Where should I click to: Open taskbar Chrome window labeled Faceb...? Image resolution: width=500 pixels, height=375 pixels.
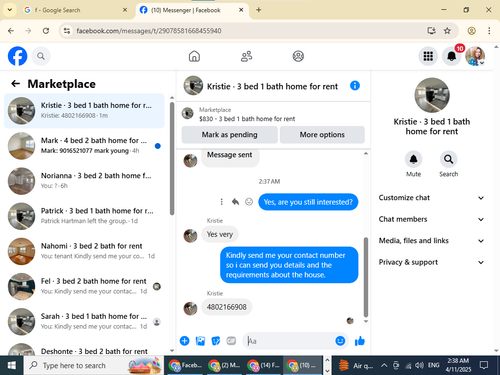[x=185, y=365]
